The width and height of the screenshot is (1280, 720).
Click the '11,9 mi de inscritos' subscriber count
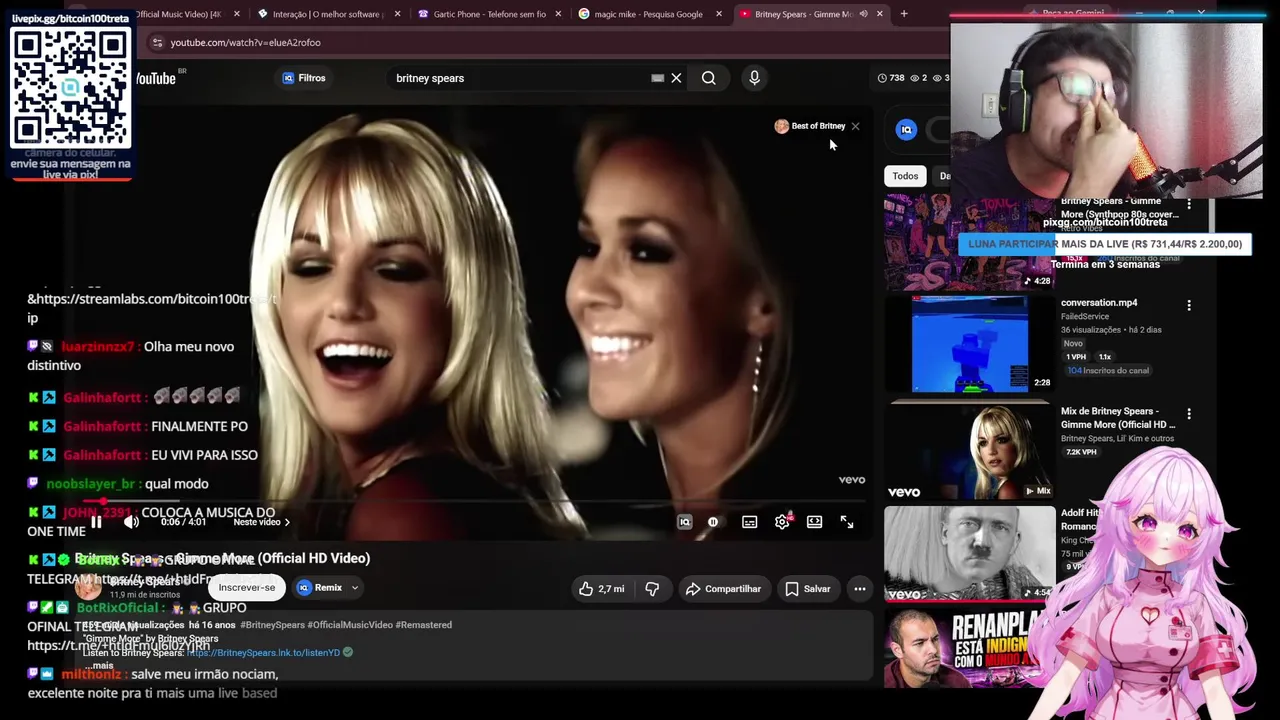tap(145, 595)
